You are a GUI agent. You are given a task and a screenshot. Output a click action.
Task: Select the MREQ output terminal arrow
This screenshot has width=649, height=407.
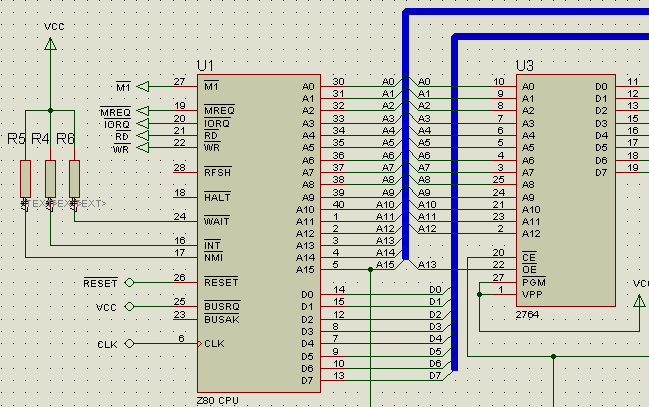pyautogui.click(x=143, y=111)
